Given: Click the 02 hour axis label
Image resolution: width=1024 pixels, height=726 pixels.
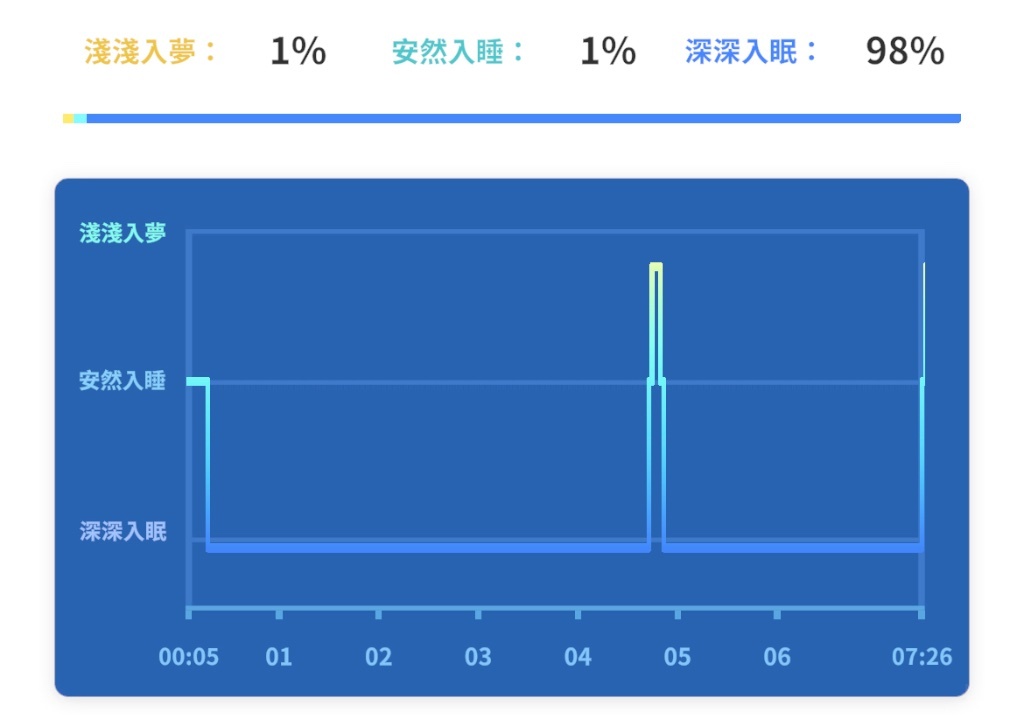Looking at the screenshot, I should pos(379,657).
